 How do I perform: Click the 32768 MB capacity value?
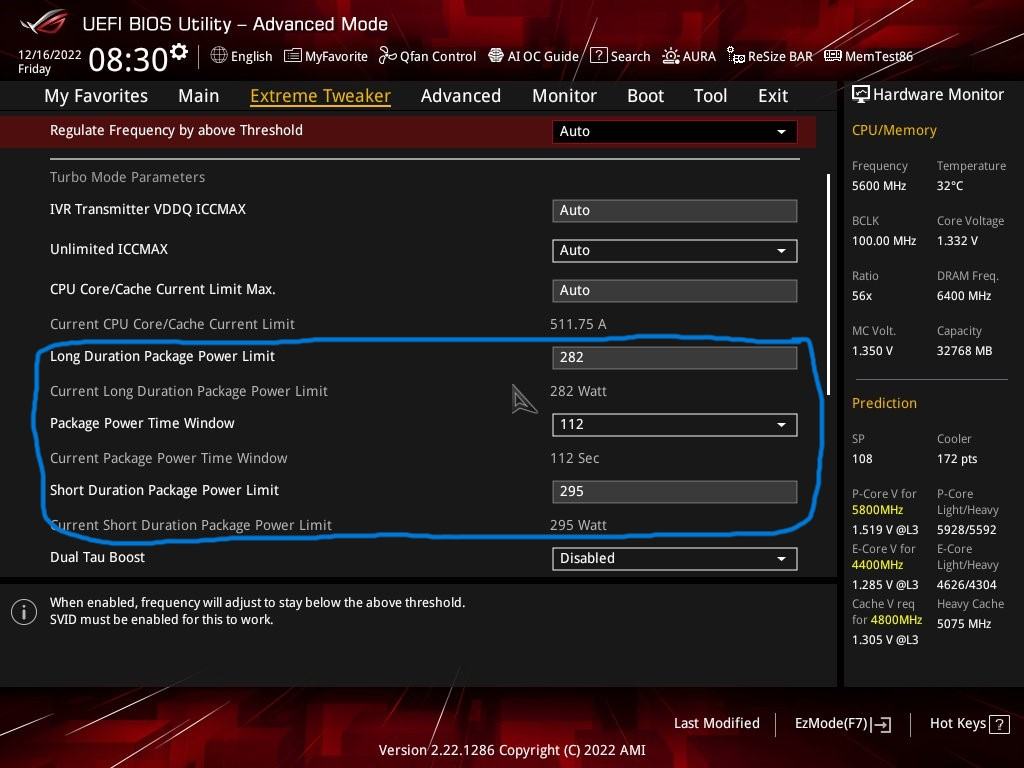point(965,351)
